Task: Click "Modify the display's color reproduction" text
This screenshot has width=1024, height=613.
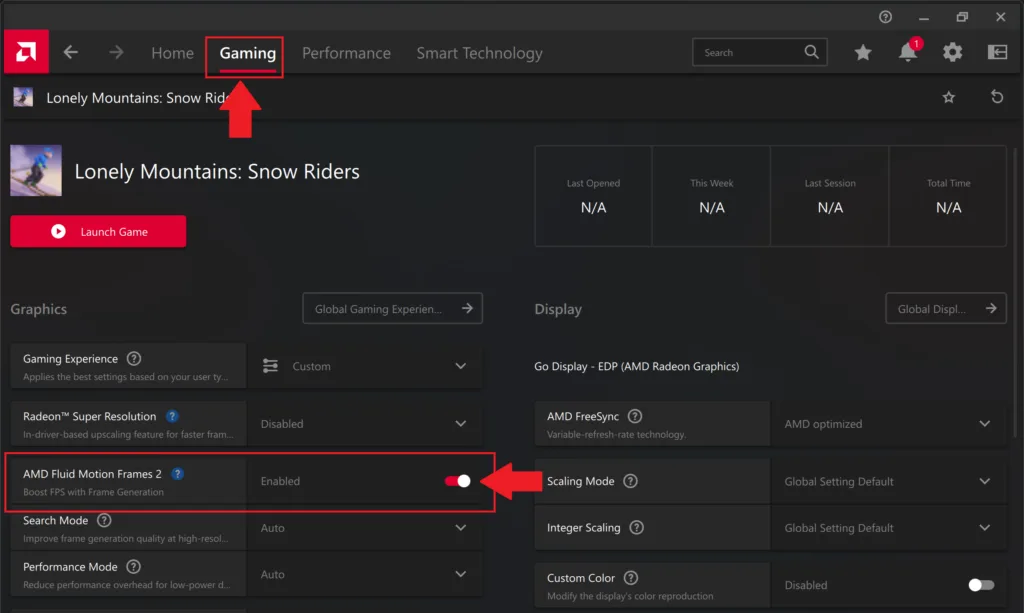Action: coord(630,596)
